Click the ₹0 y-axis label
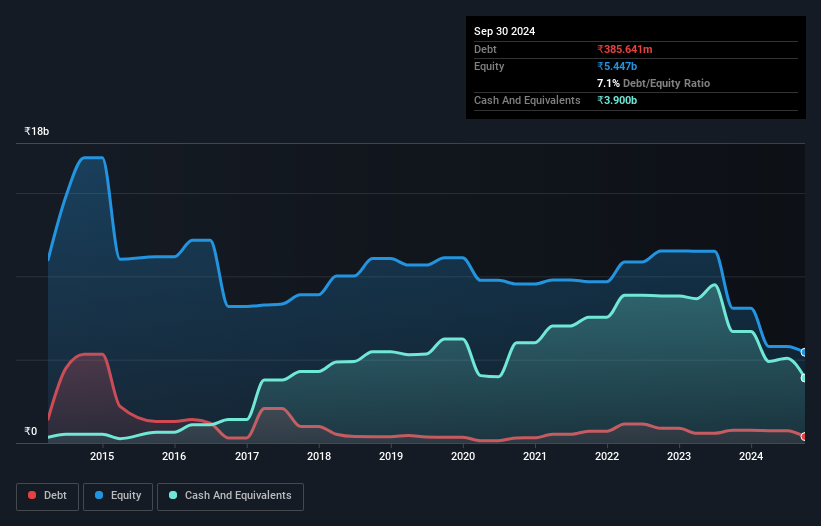The height and width of the screenshot is (526, 821). coord(31,431)
